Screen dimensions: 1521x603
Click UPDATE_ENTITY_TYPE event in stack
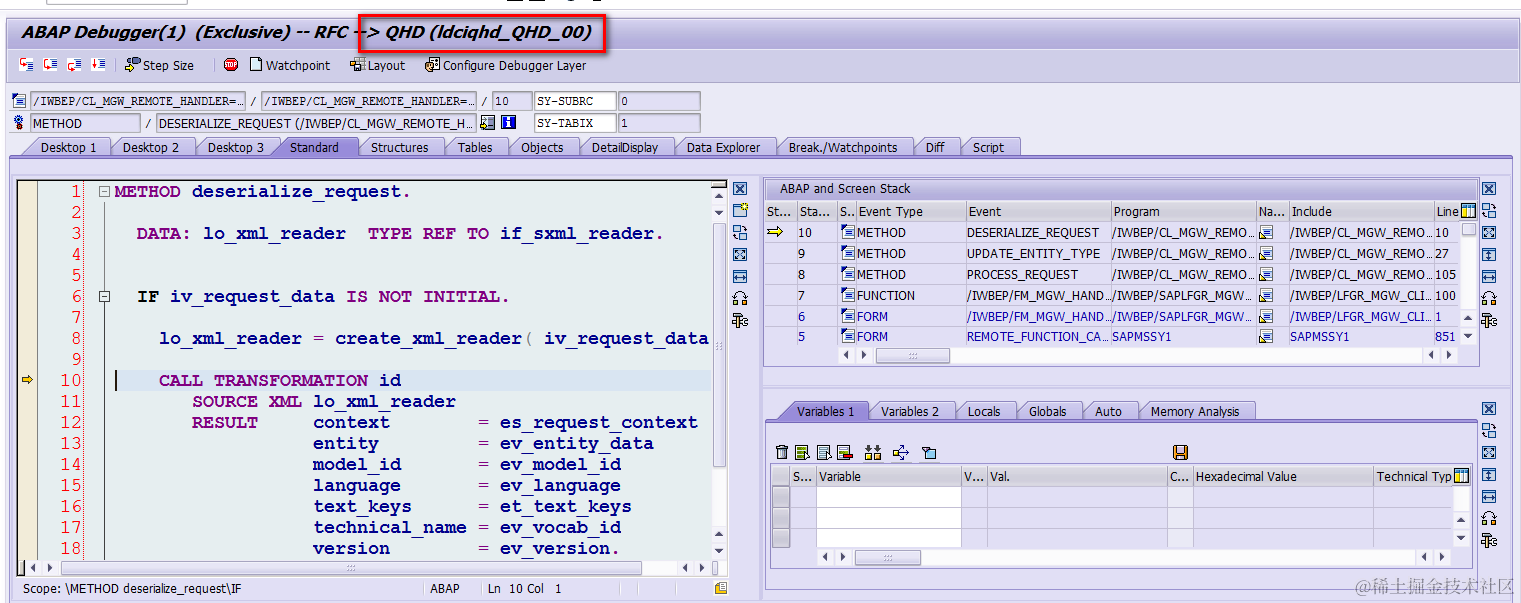pyautogui.click(x=1033, y=253)
